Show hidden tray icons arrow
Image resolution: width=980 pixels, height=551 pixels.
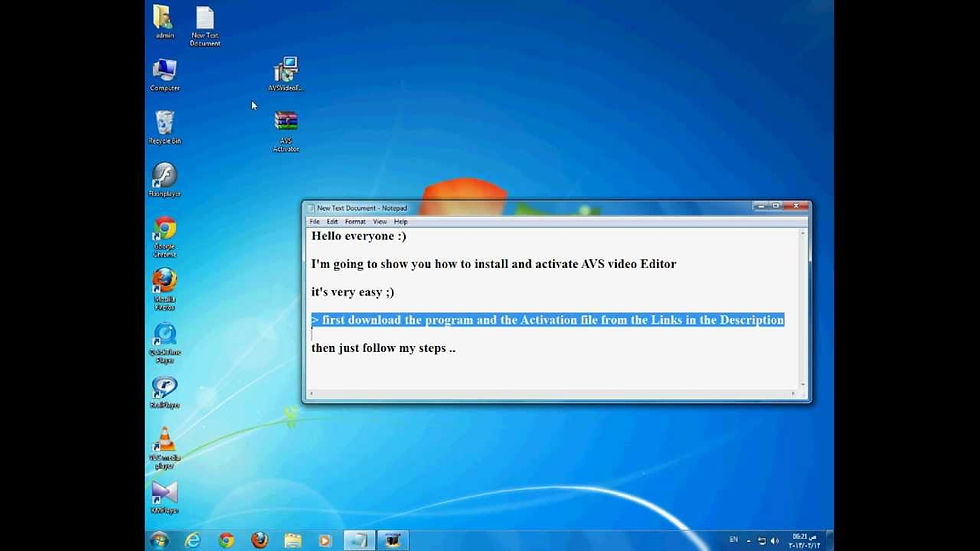tap(749, 541)
